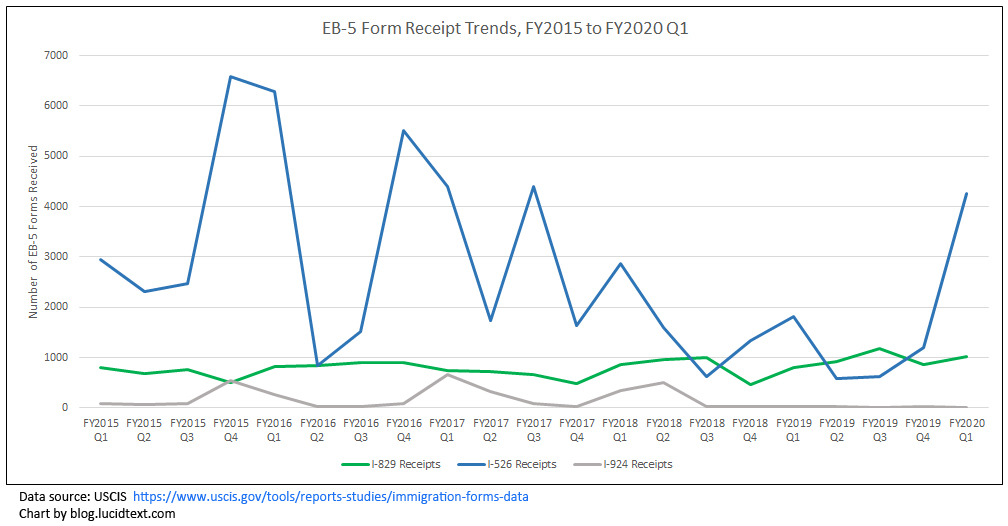Click the FY2015 Q1 x-axis label

(x=102, y=429)
